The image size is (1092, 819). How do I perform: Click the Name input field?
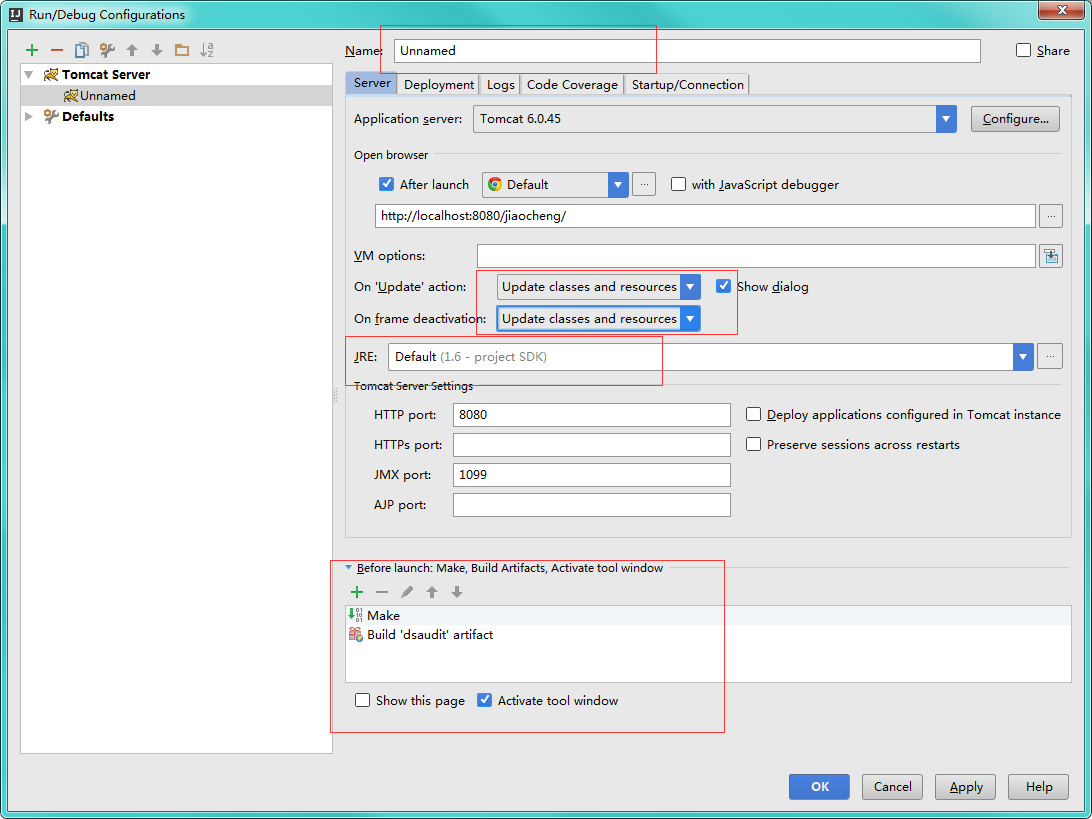pyautogui.click(x=687, y=51)
